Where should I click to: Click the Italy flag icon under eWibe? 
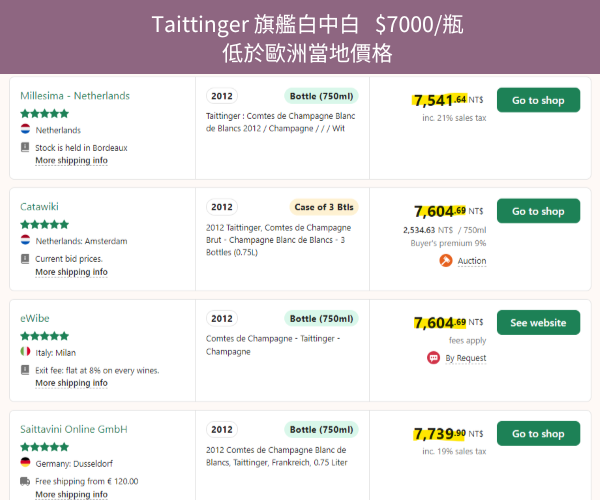pos(26,352)
